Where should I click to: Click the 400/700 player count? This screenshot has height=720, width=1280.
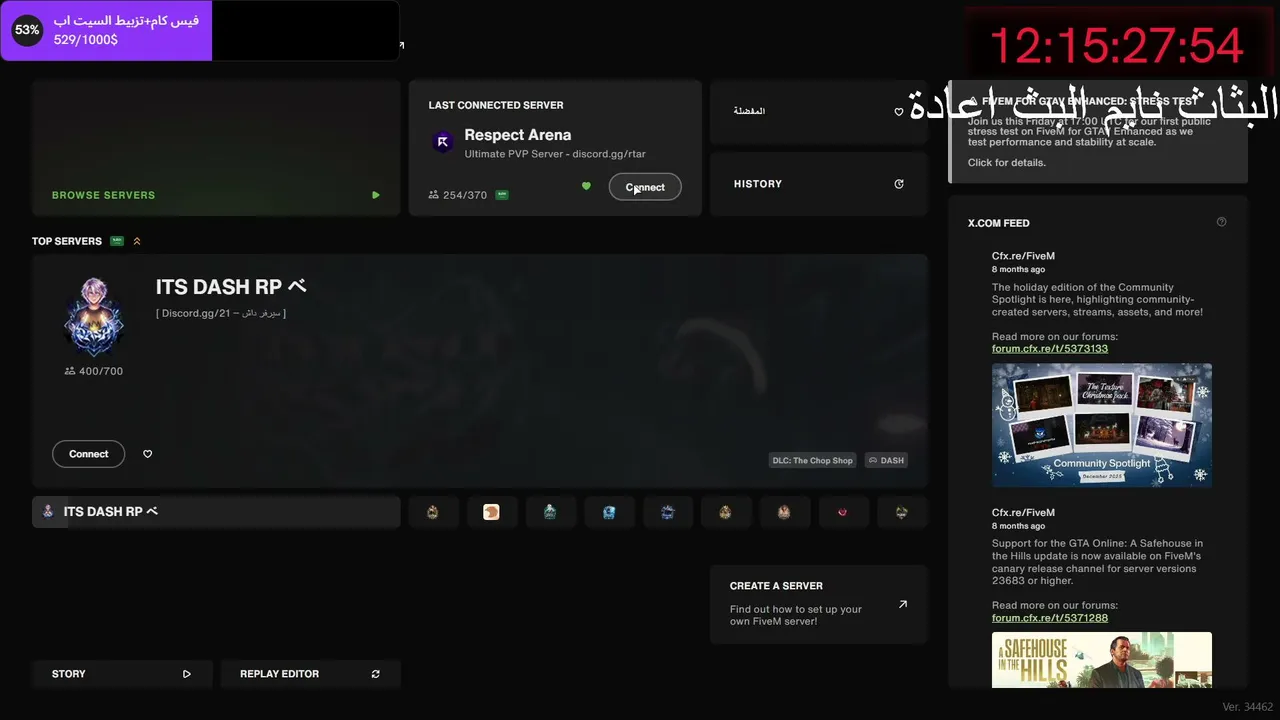coord(94,371)
